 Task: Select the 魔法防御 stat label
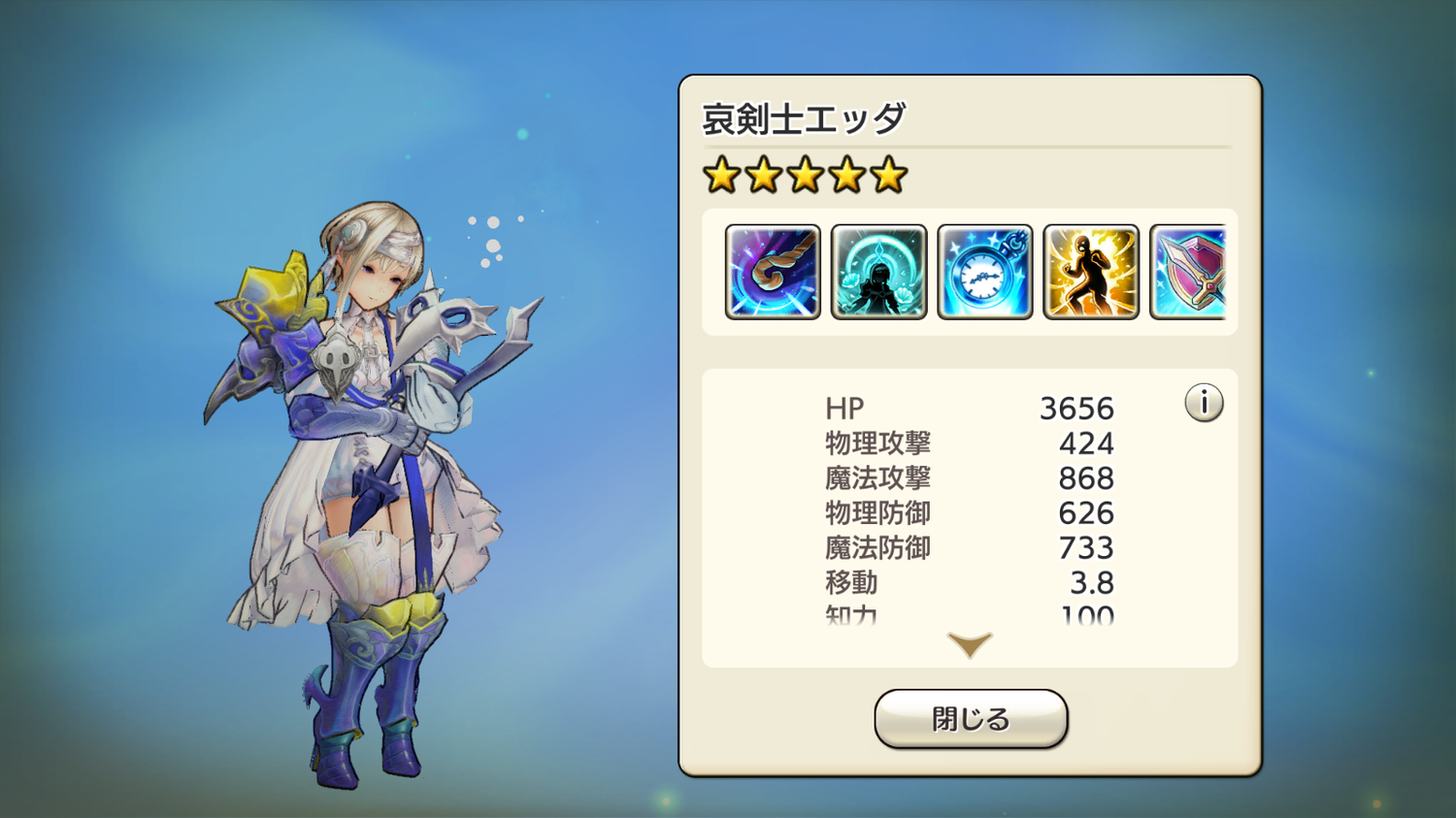877,548
